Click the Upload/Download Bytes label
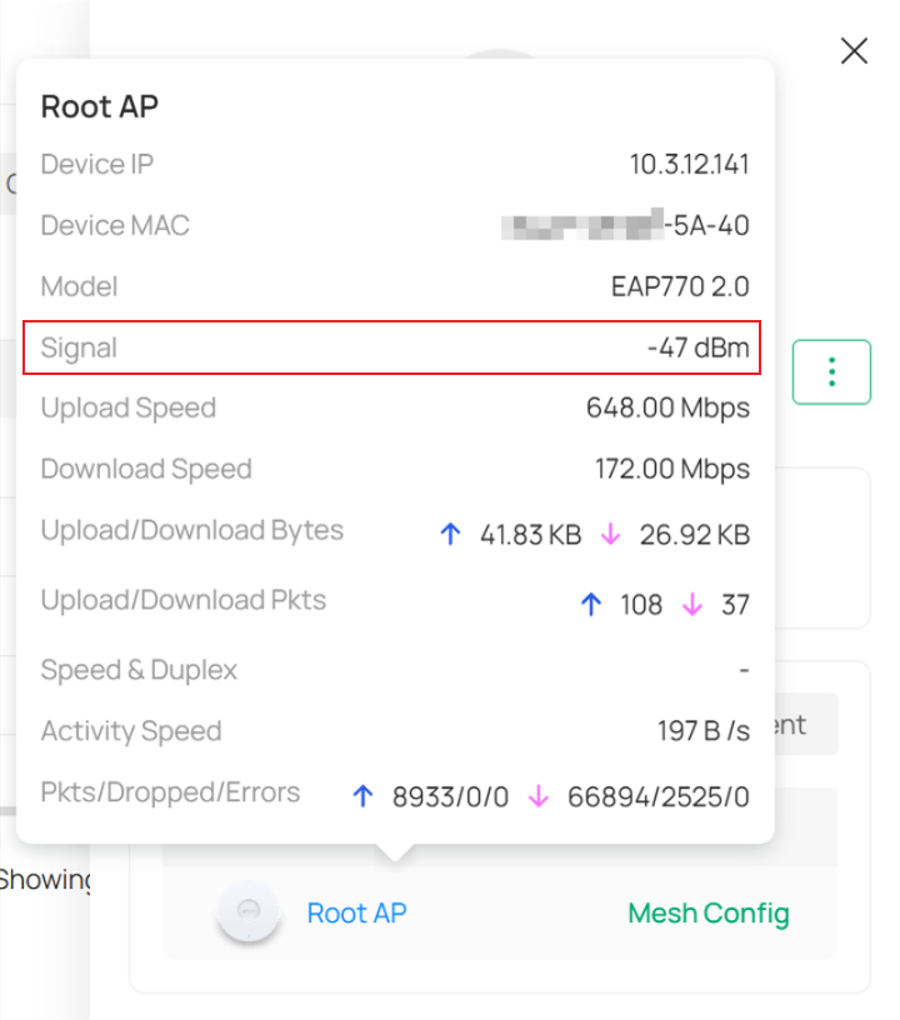 tap(192, 531)
